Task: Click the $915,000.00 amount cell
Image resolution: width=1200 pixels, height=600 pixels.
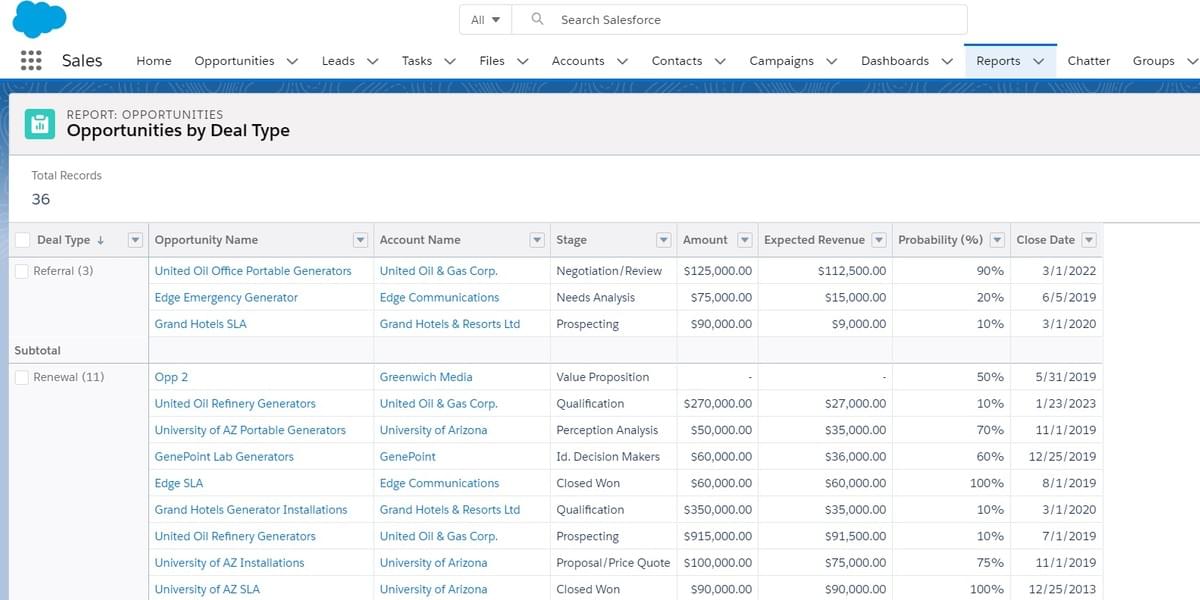Action: pos(718,536)
